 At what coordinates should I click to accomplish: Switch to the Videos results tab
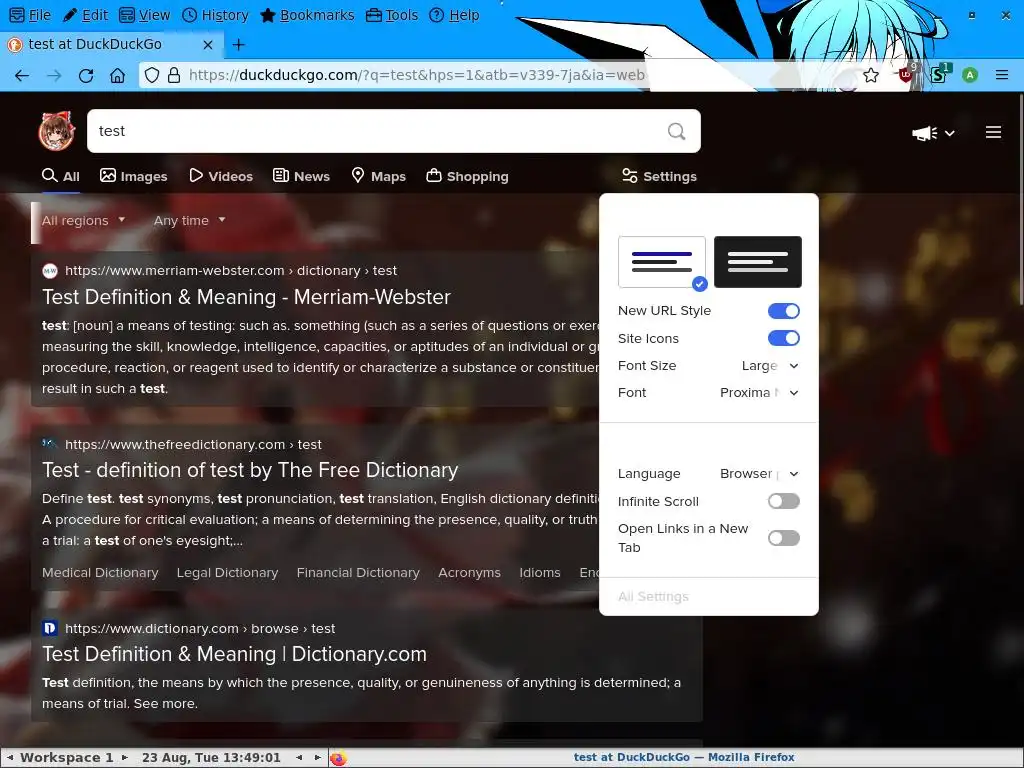tap(221, 176)
